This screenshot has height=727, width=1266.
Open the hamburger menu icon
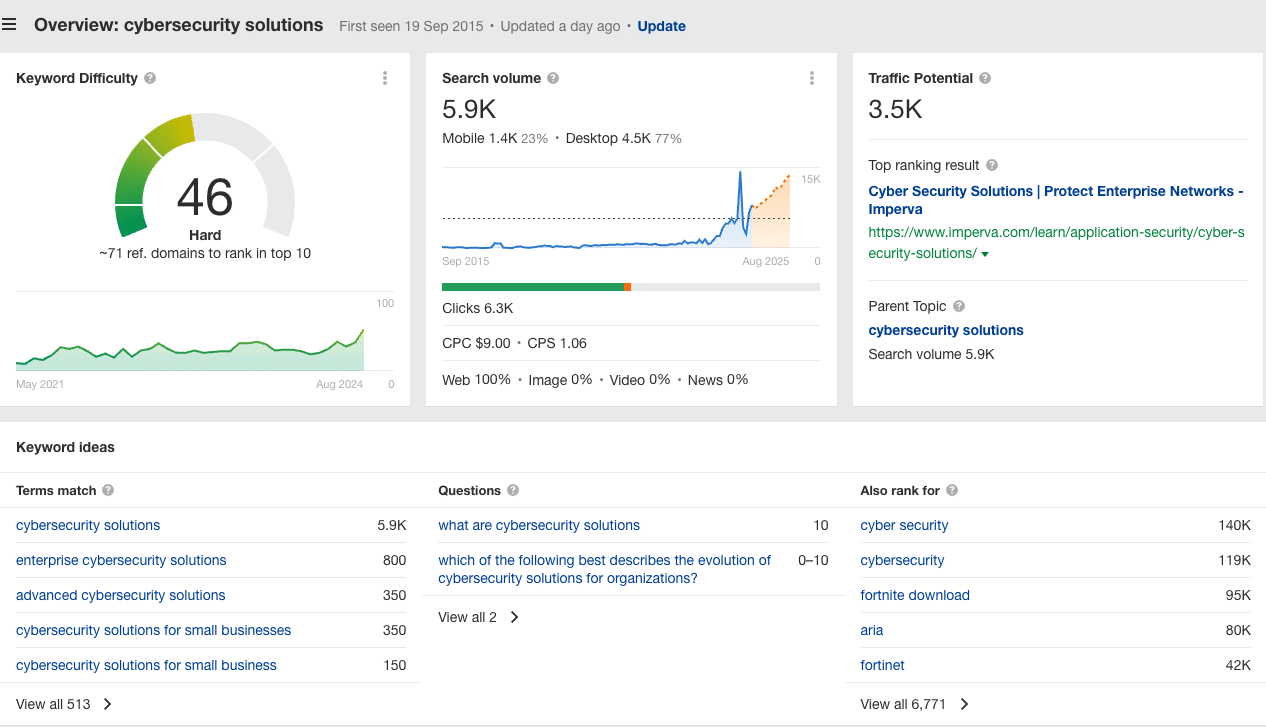(10, 25)
